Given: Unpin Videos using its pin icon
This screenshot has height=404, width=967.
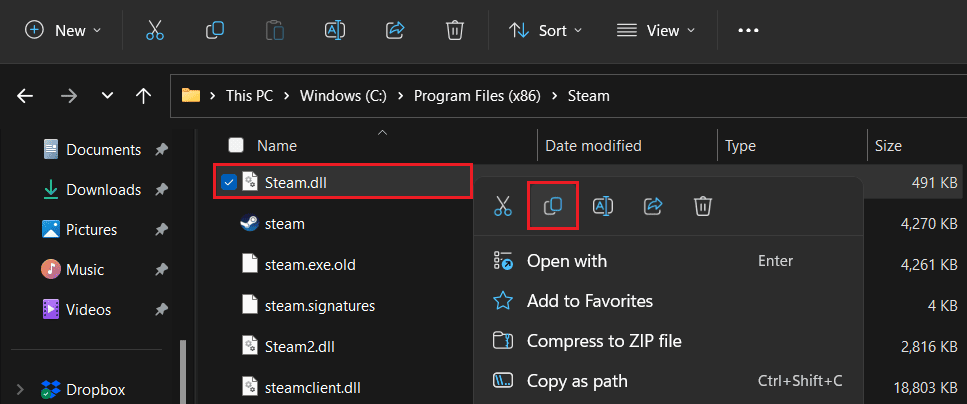Looking at the screenshot, I should point(160,310).
